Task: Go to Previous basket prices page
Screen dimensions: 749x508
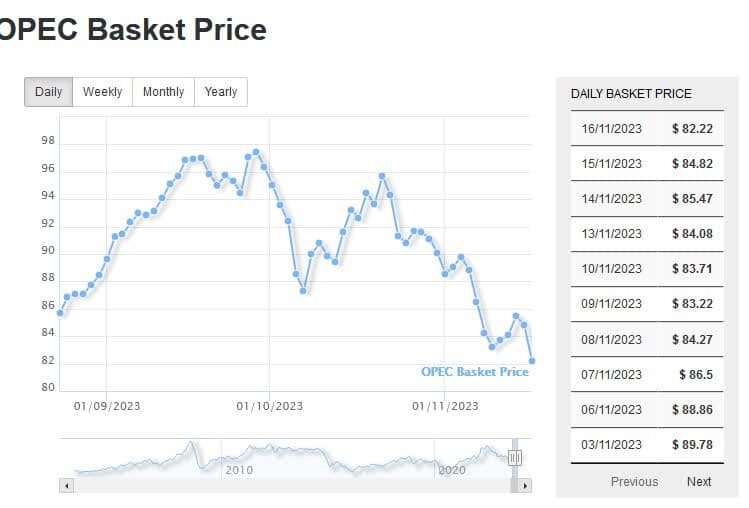Action: [x=634, y=481]
